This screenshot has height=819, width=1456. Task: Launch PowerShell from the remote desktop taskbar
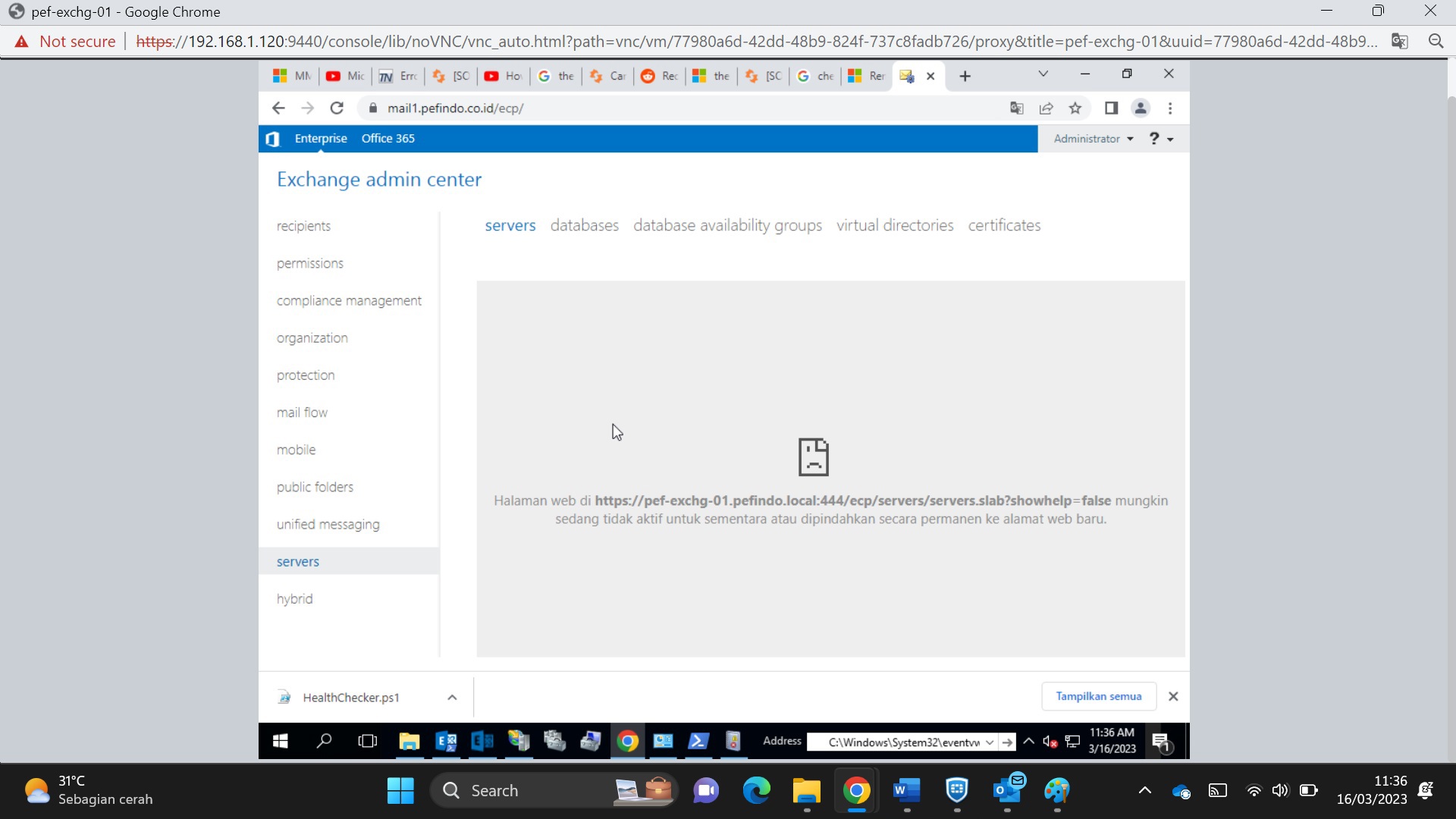coord(698,742)
